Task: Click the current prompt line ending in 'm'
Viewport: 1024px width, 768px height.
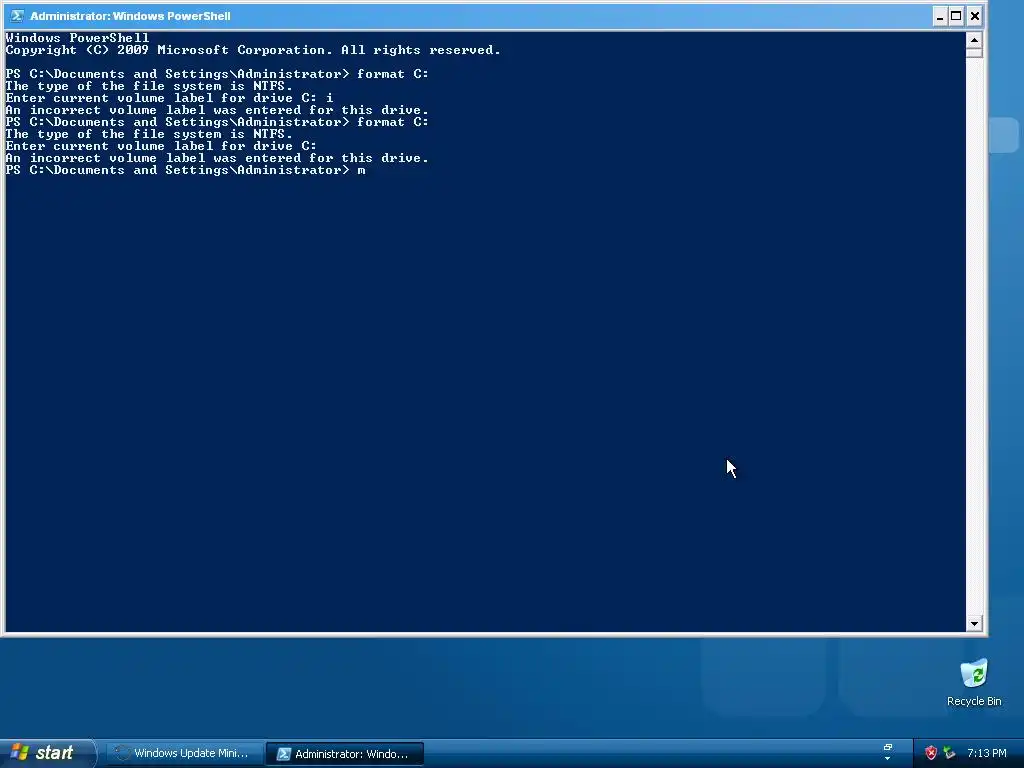Action: pos(185,170)
